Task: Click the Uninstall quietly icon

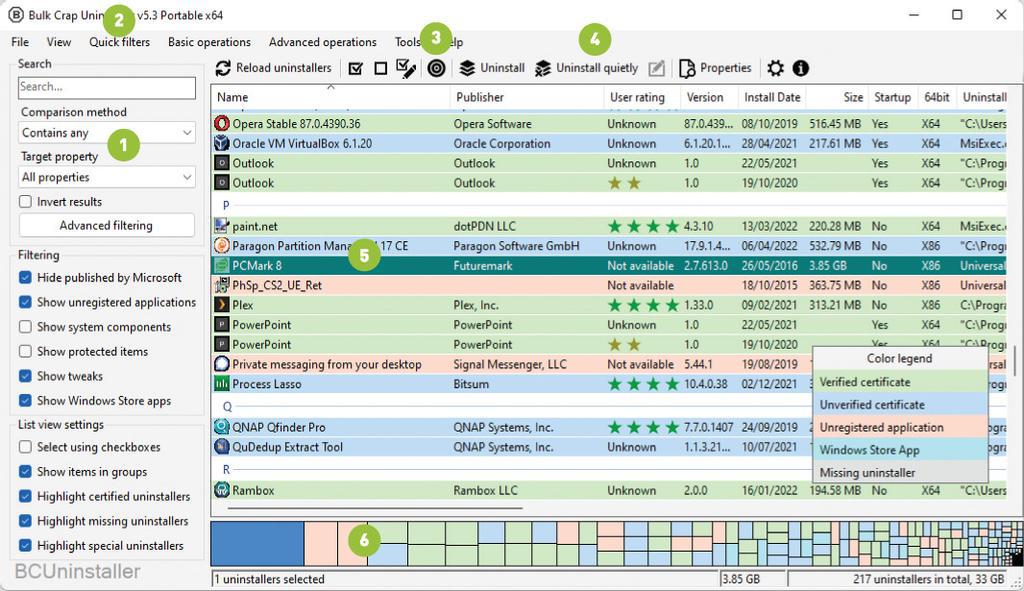Action: (x=543, y=68)
